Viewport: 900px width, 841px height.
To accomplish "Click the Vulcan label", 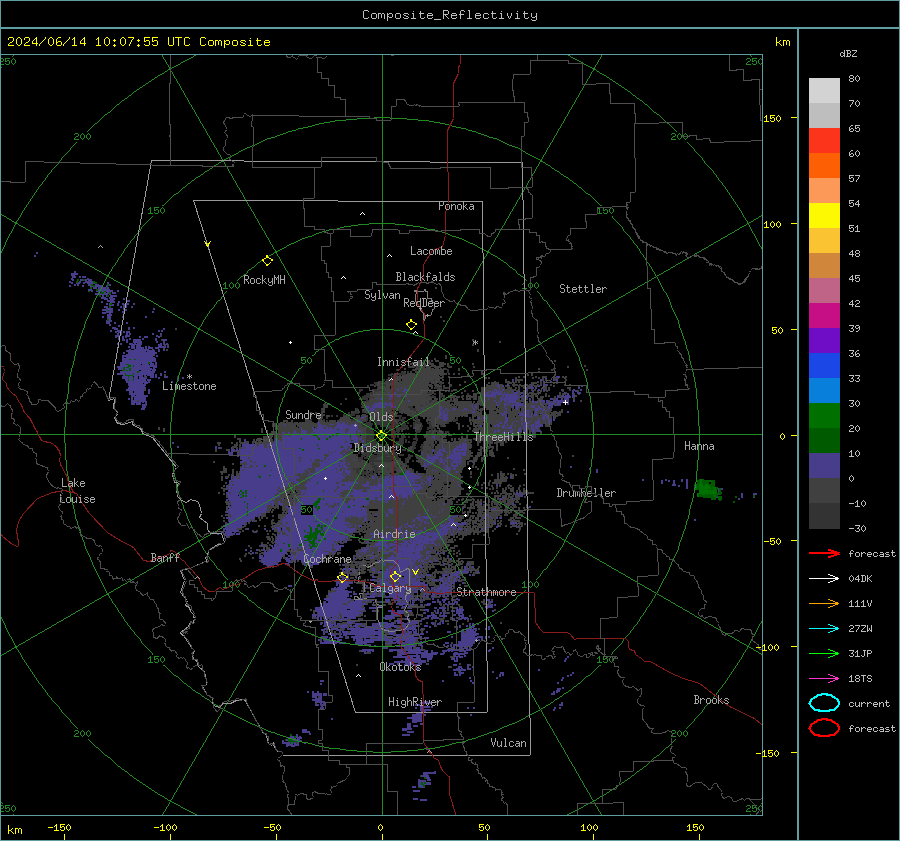I will [509, 743].
